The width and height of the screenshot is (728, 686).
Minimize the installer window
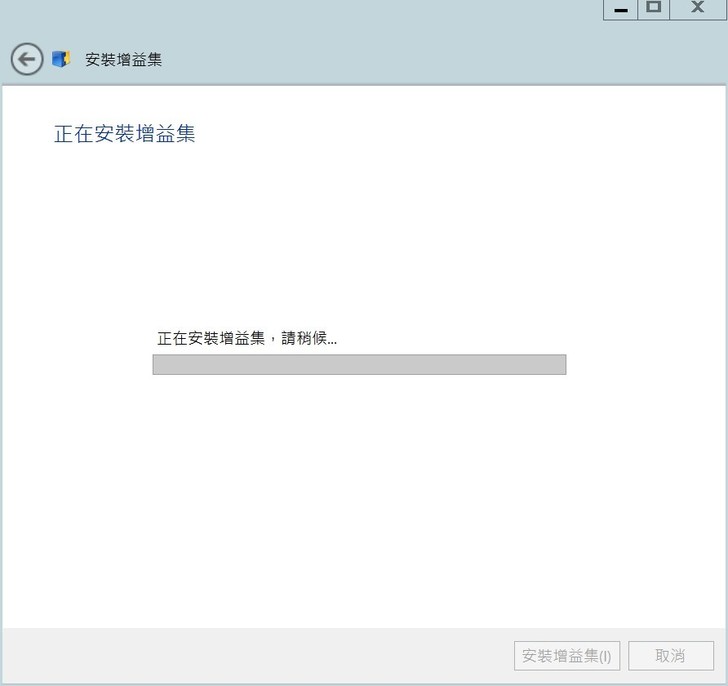pos(621,9)
